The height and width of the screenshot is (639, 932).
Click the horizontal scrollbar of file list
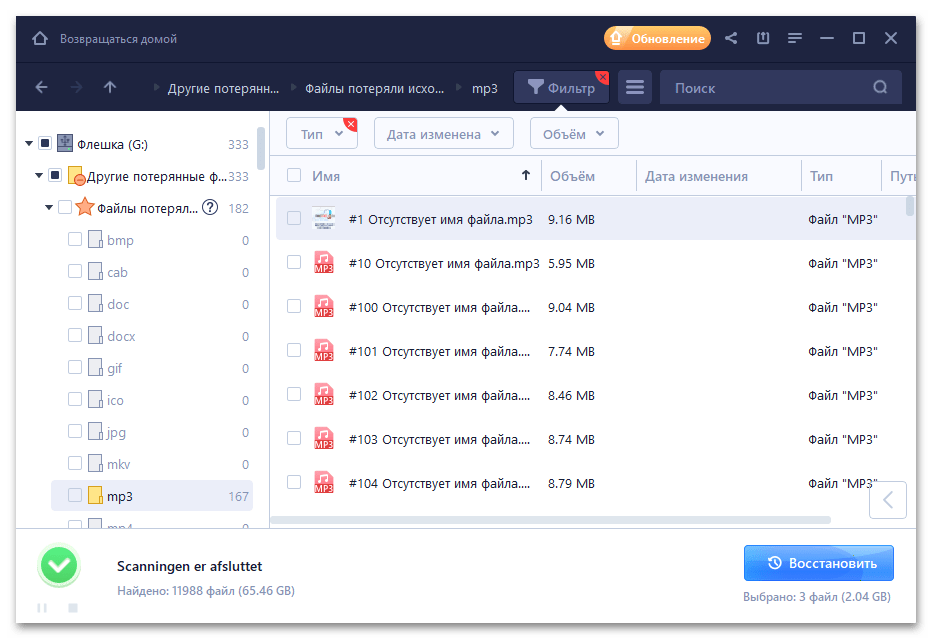550,520
